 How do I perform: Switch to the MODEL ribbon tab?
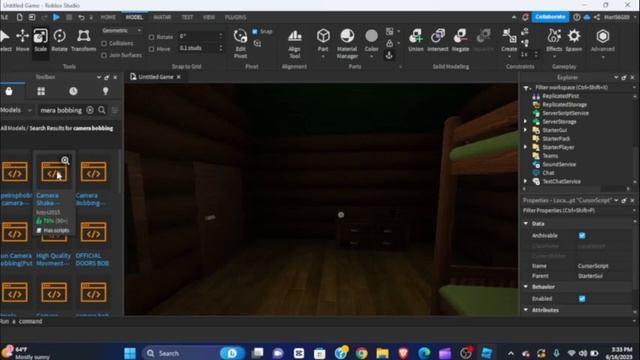134,17
